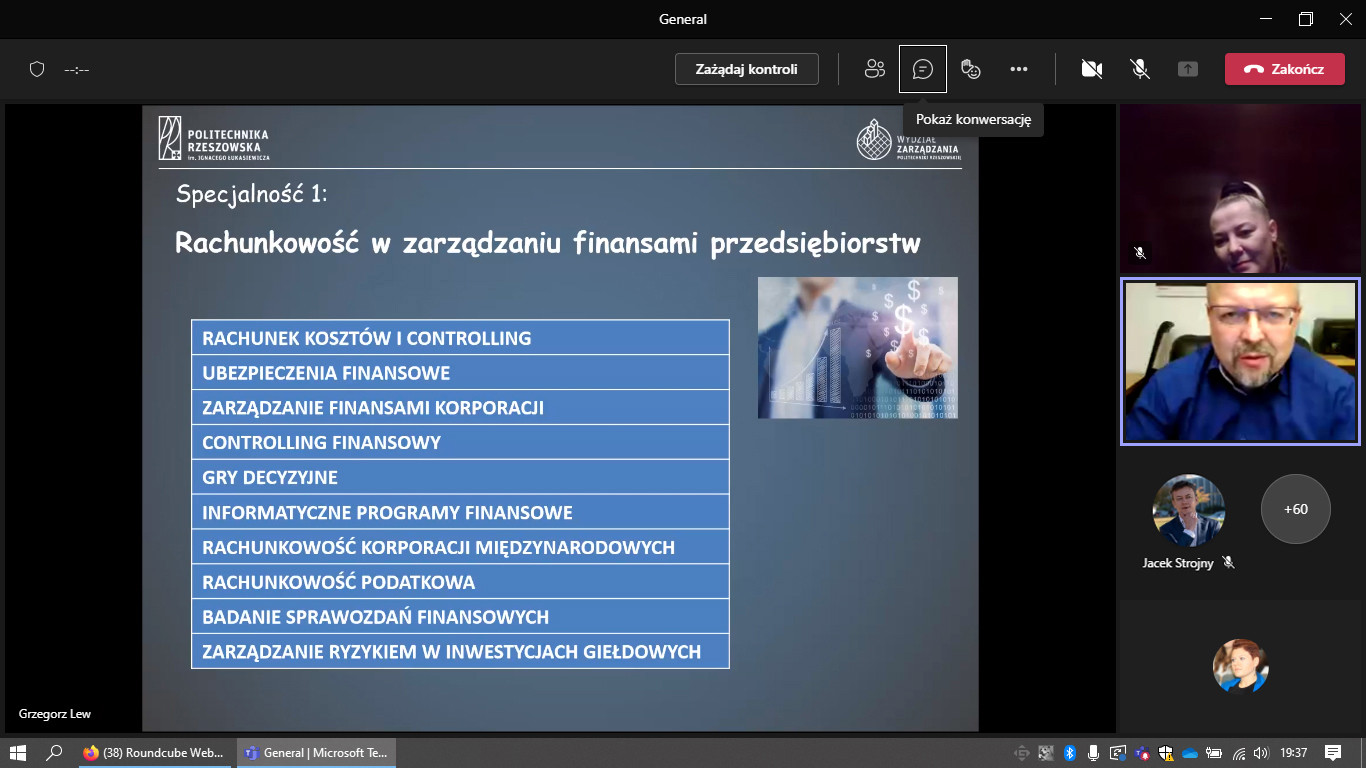Image resolution: width=1366 pixels, height=768 pixels.
Task: Select the General Microsoft Teams taskbar item
Action: 316,753
